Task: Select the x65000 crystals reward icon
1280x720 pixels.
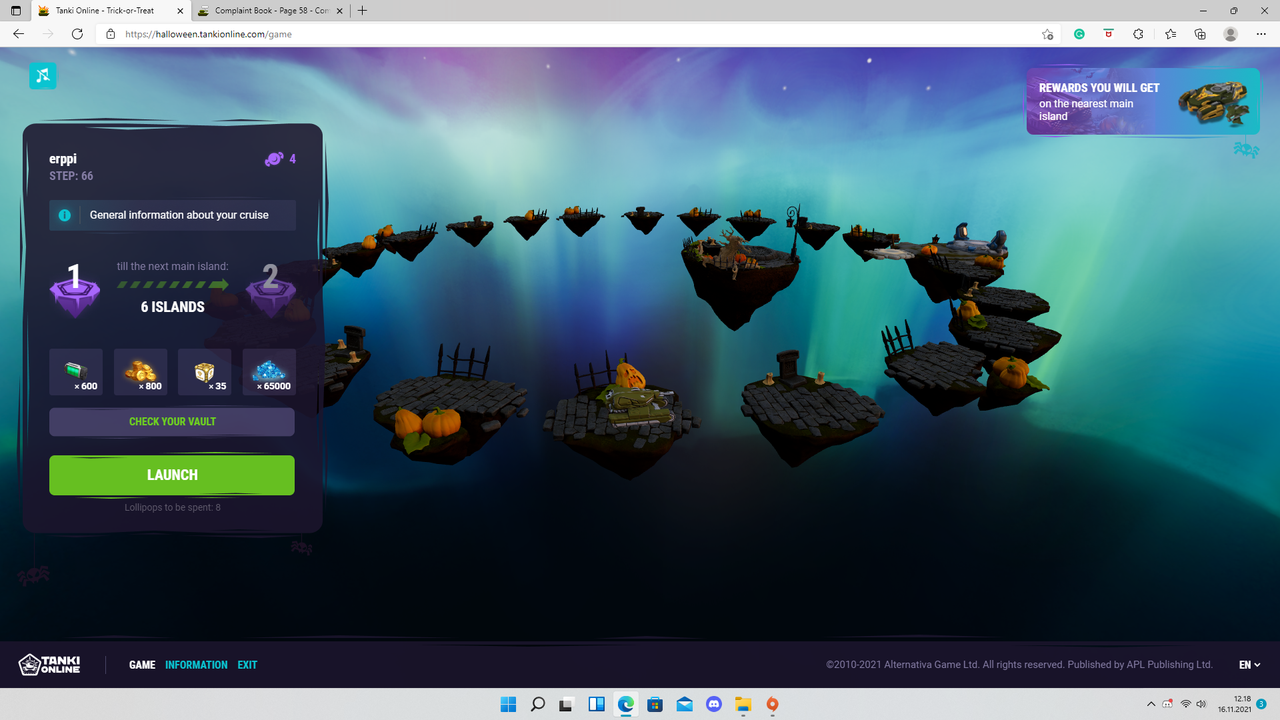Action: pos(269,372)
